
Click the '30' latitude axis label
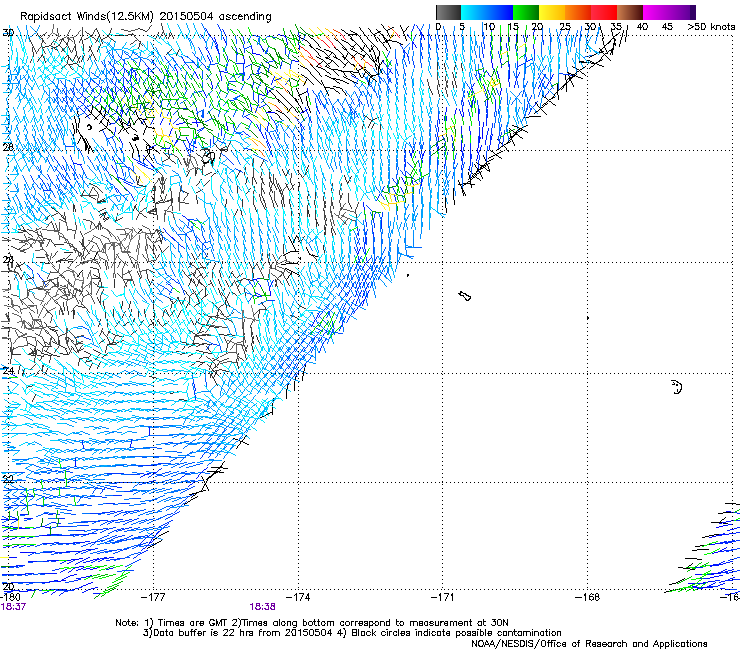point(8,33)
